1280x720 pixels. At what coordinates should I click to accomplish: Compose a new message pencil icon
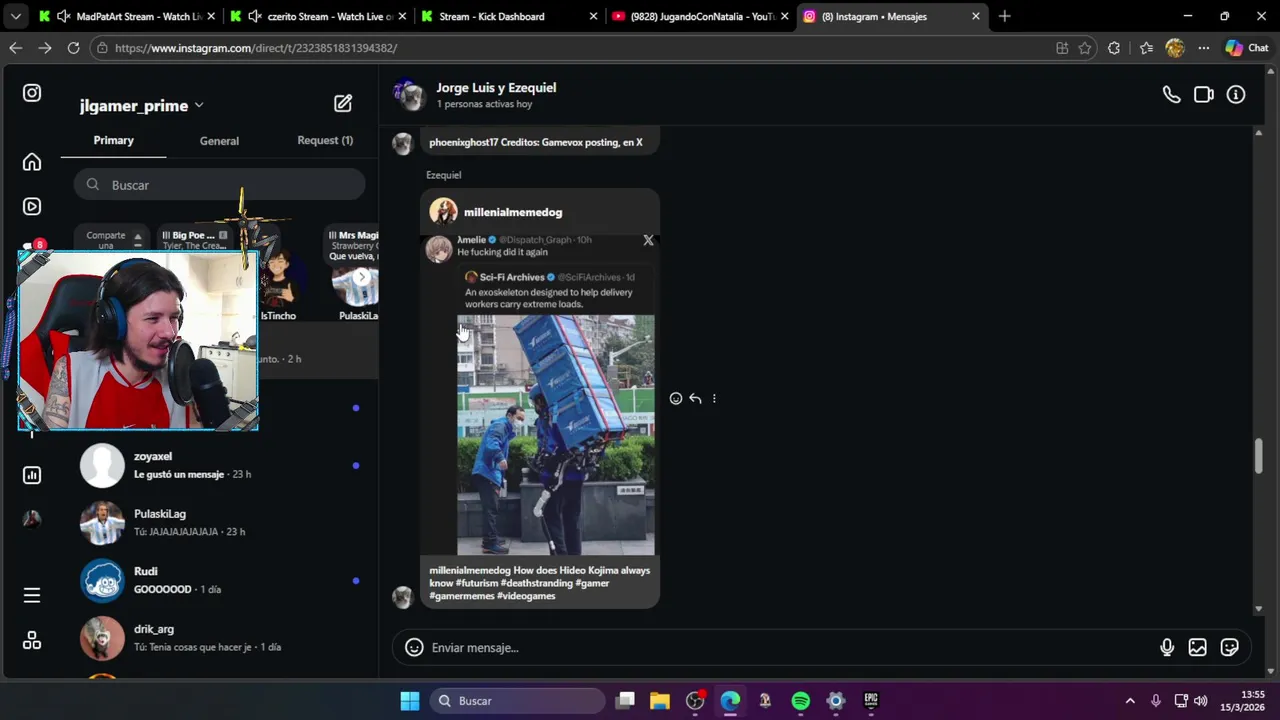click(343, 103)
